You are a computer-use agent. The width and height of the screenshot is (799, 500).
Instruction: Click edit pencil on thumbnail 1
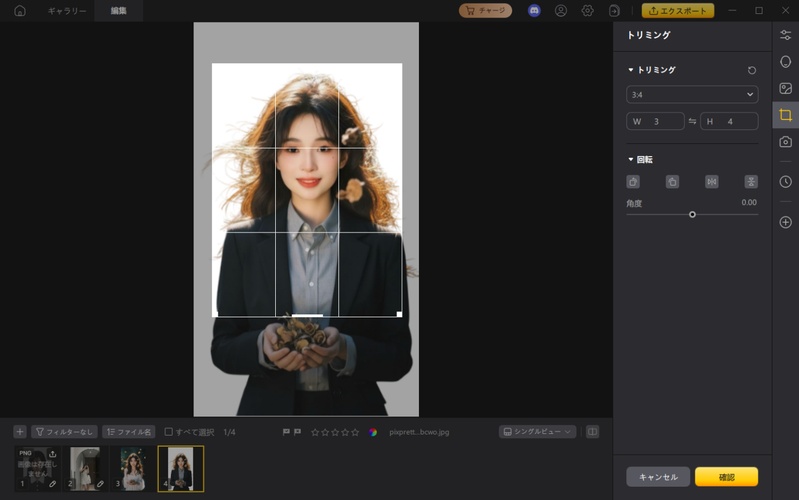pos(52,484)
